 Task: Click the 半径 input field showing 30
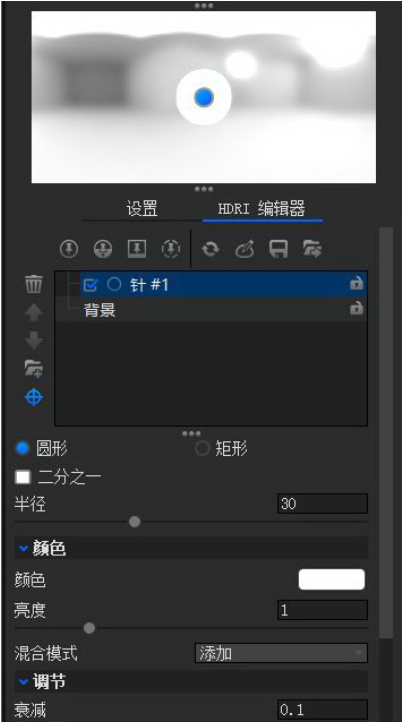(322, 504)
